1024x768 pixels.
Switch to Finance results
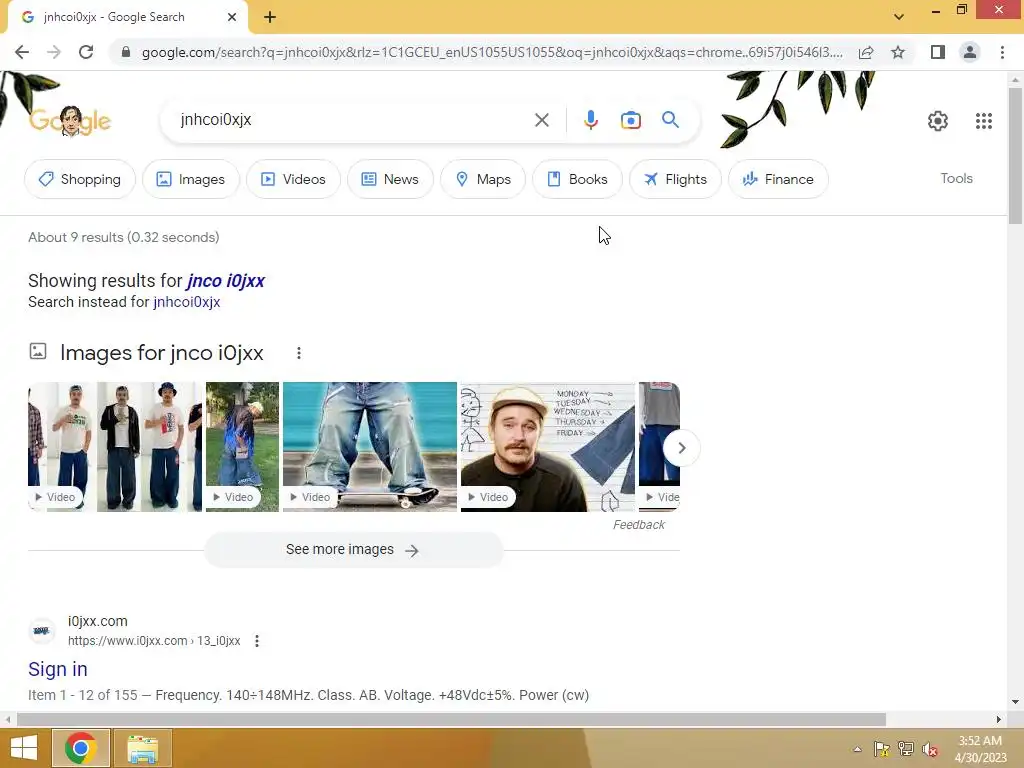pyautogui.click(x=778, y=179)
